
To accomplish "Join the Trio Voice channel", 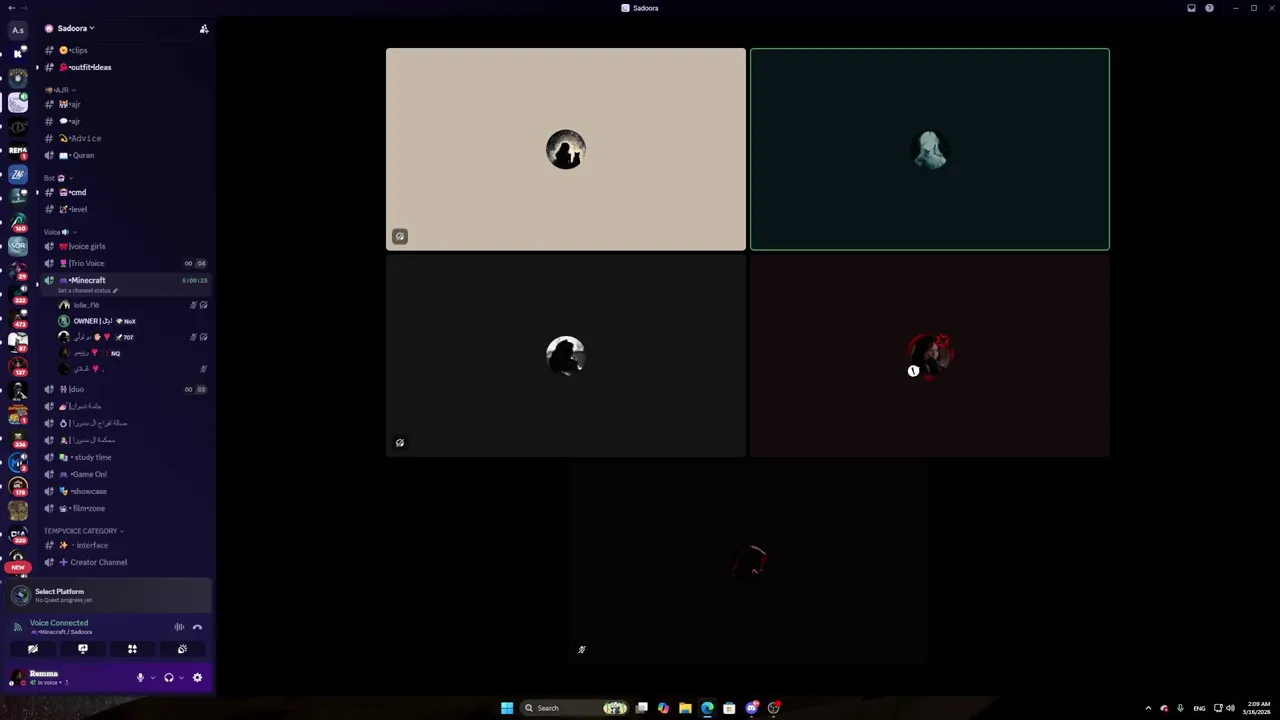I will tap(125, 263).
